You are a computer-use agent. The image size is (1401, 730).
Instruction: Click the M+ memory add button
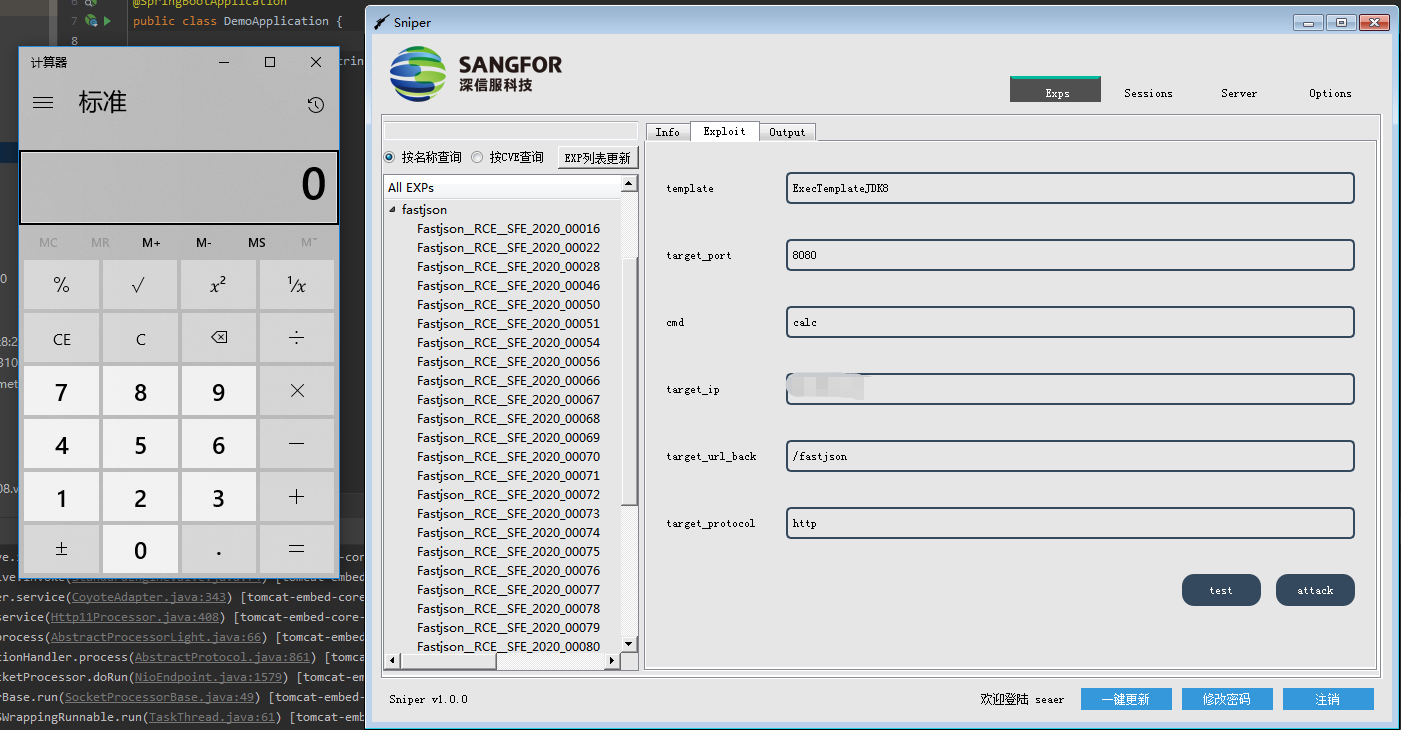point(152,243)
